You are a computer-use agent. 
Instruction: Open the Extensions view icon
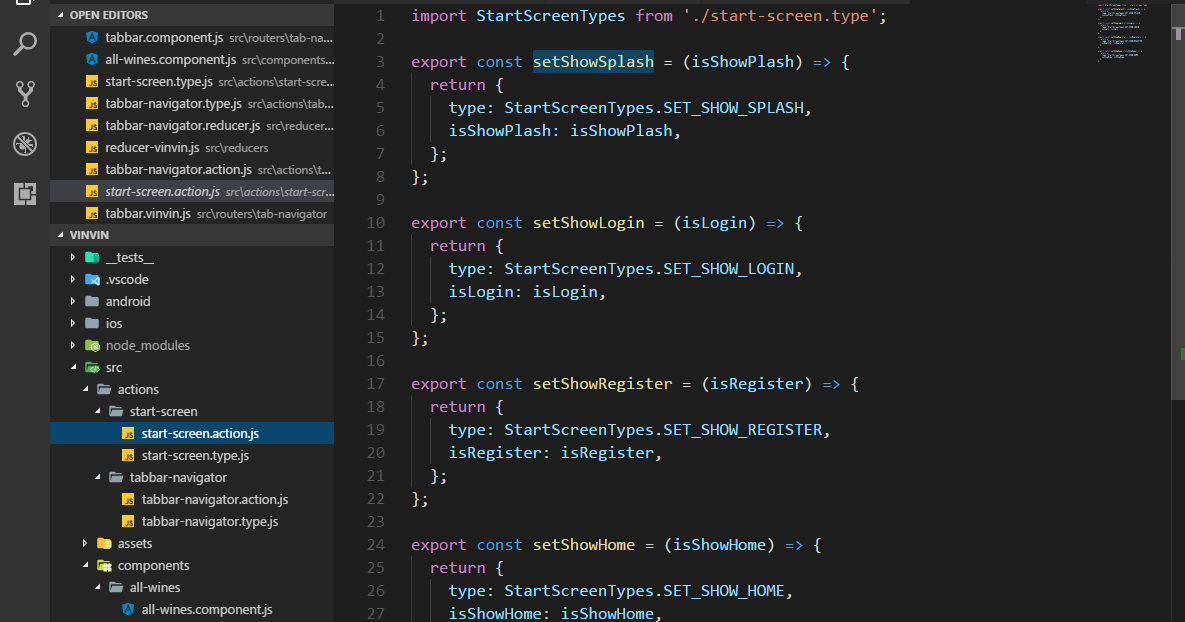coord(25,193)
